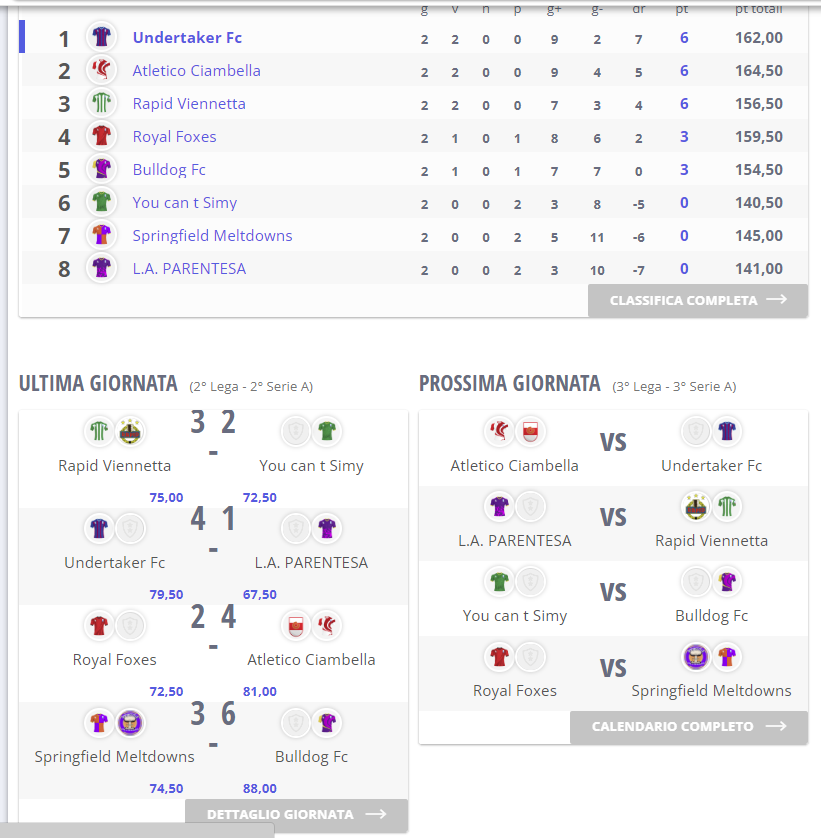The height and width of the screenshot is (838, 821).
Task: Click Bulldog Fc jersey icon in standings
Action: [101, 169]
